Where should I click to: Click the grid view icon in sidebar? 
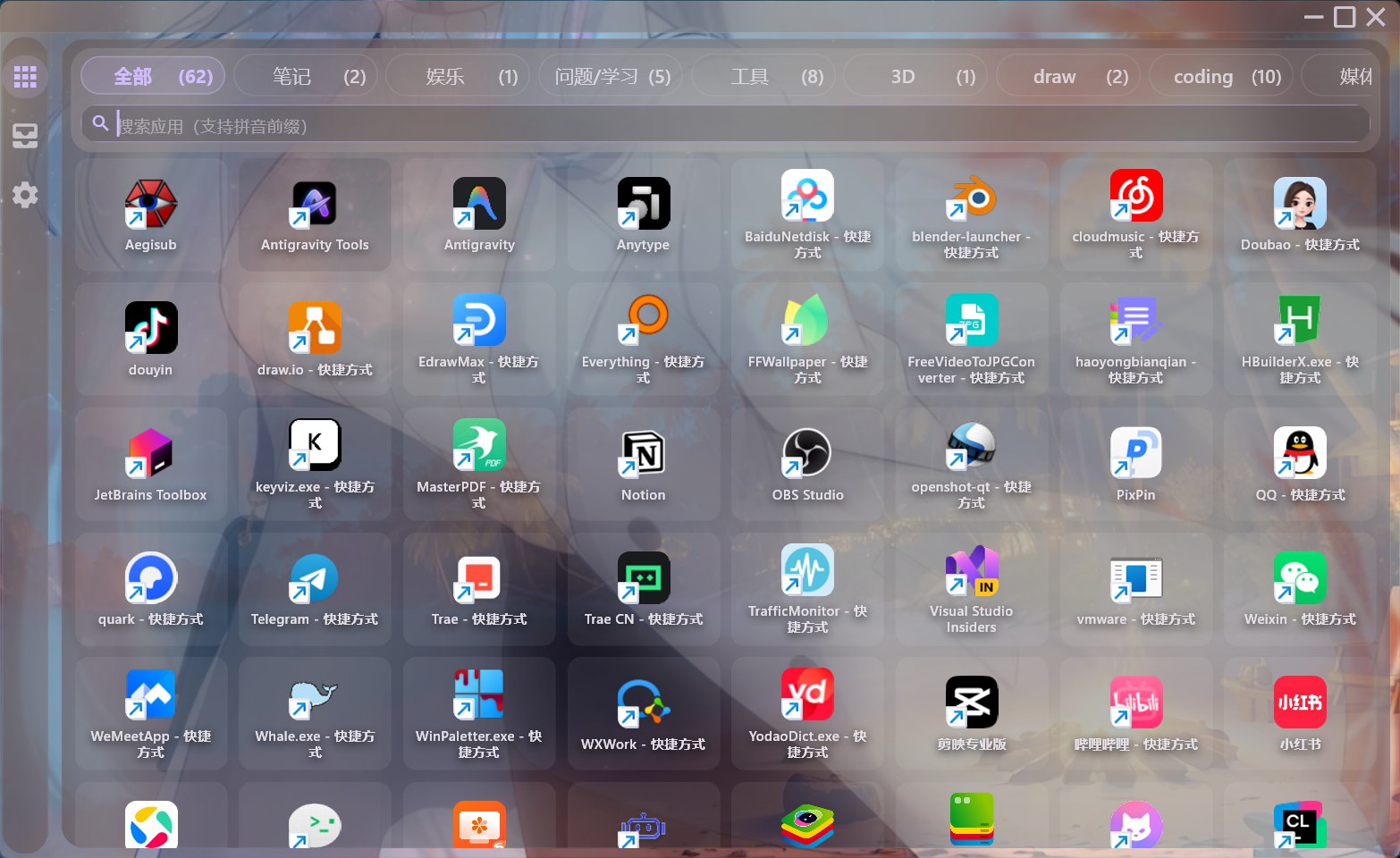tap(25, 75)
